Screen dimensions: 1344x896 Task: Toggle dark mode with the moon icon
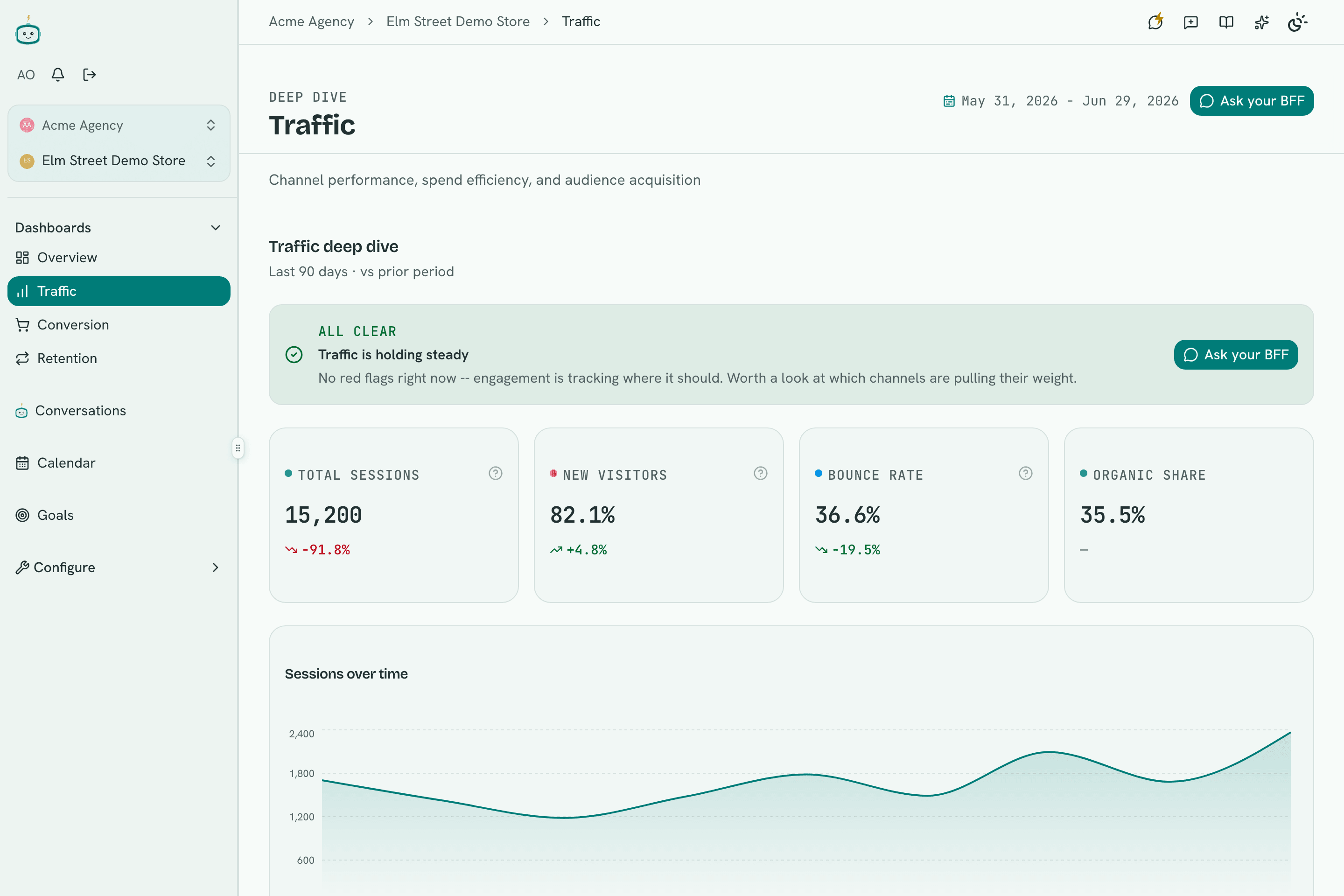[x=1297, y=22]
